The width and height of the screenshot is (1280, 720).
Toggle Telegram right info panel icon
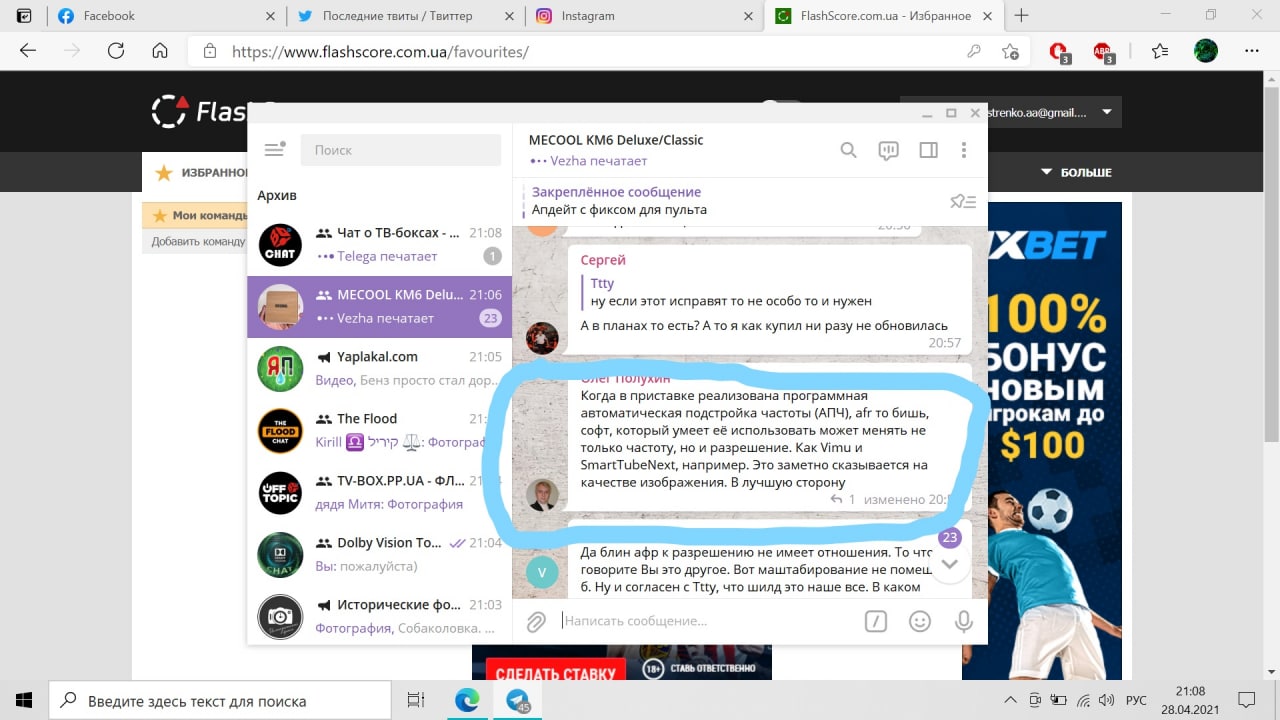(x=928, y=150)
